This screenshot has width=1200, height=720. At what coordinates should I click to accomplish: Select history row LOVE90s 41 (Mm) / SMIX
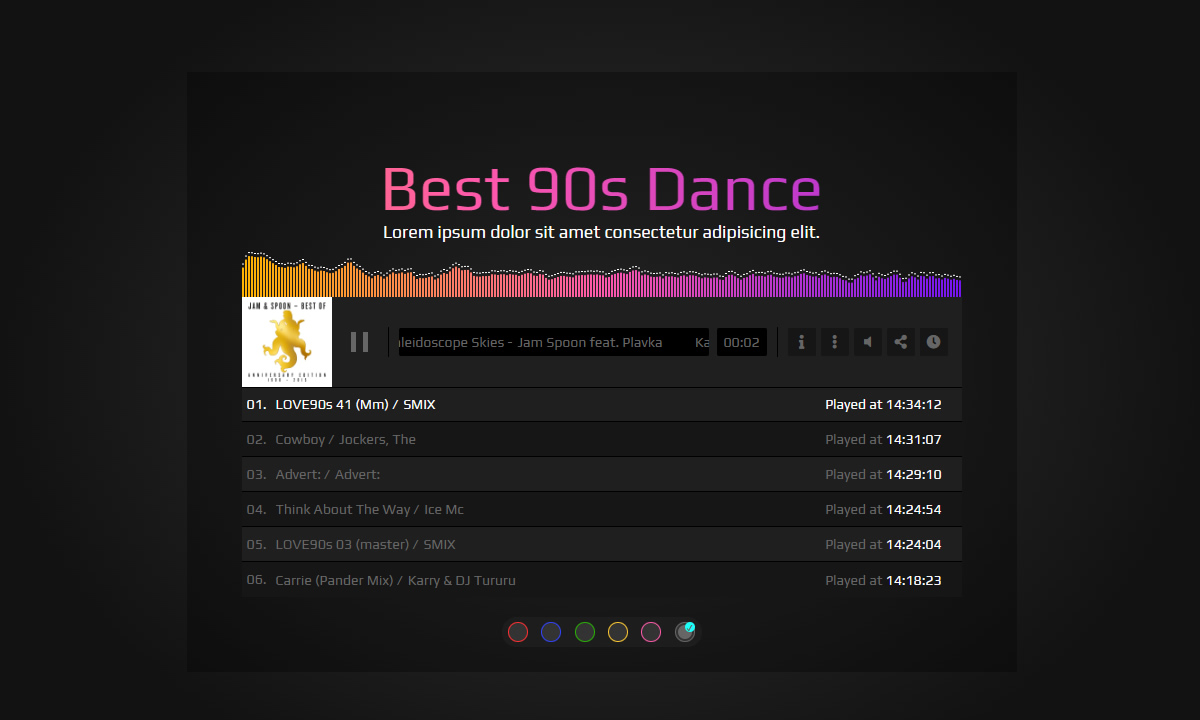pyautogui.click(x=602, y=405)
